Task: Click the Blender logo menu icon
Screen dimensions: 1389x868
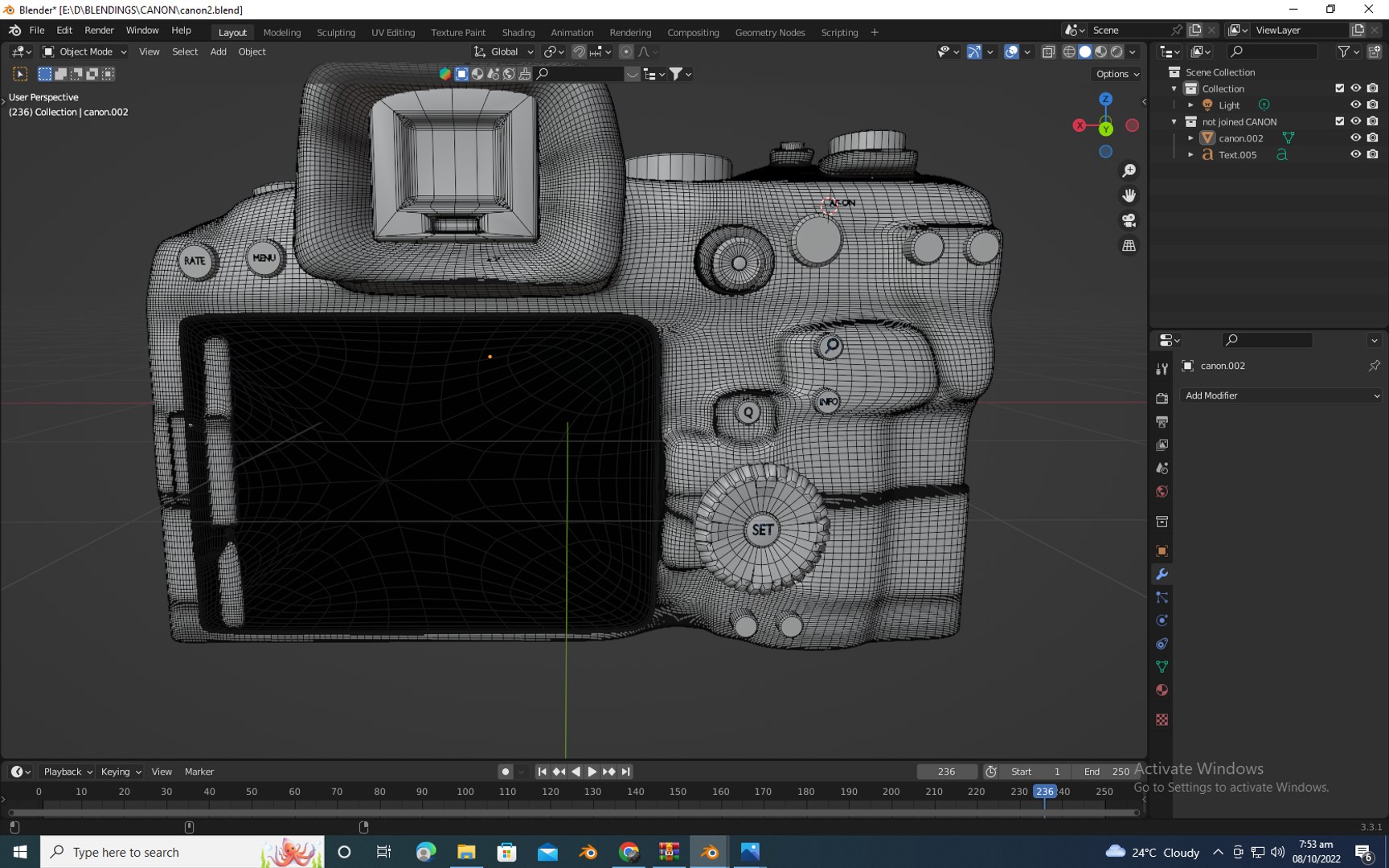Action: 14,30
